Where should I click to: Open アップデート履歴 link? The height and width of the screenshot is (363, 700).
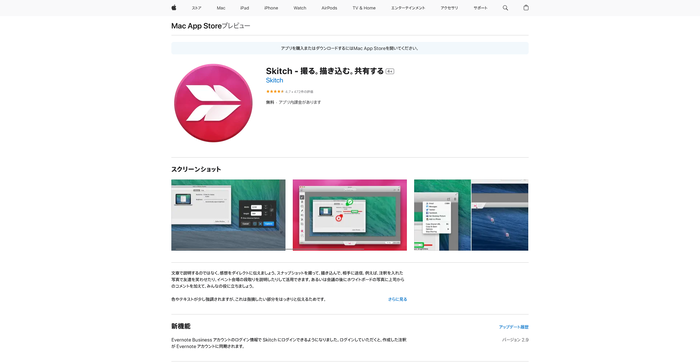click(x=513, y=327)
